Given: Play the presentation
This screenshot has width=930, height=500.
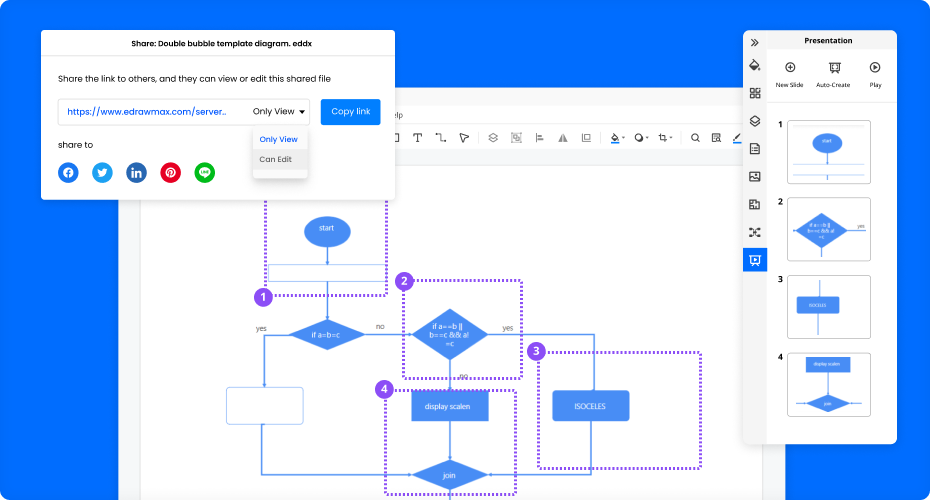Looking at the screenshot, I should [x=875, y=74].
